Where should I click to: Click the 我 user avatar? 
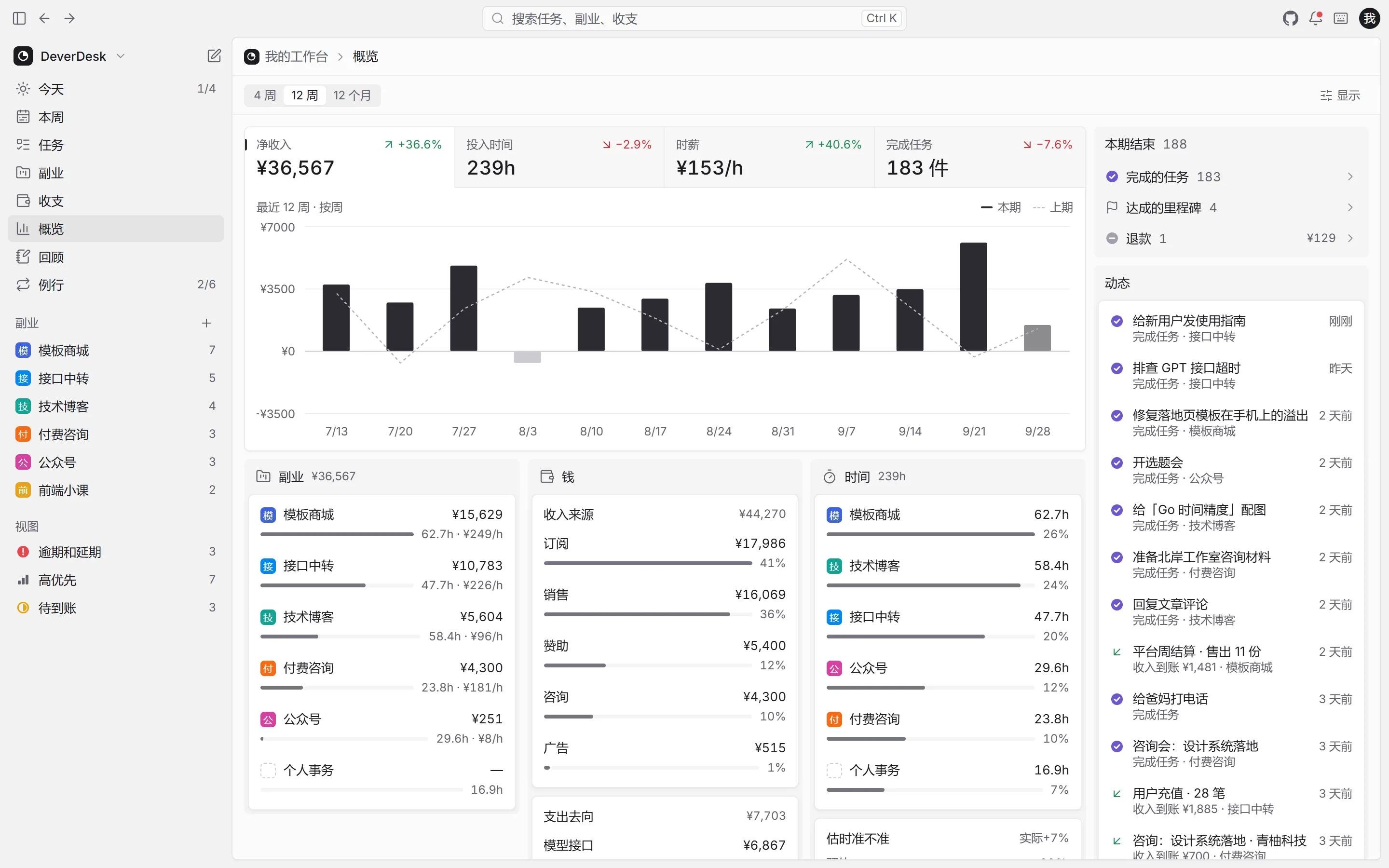click(x=1370, y=18)
